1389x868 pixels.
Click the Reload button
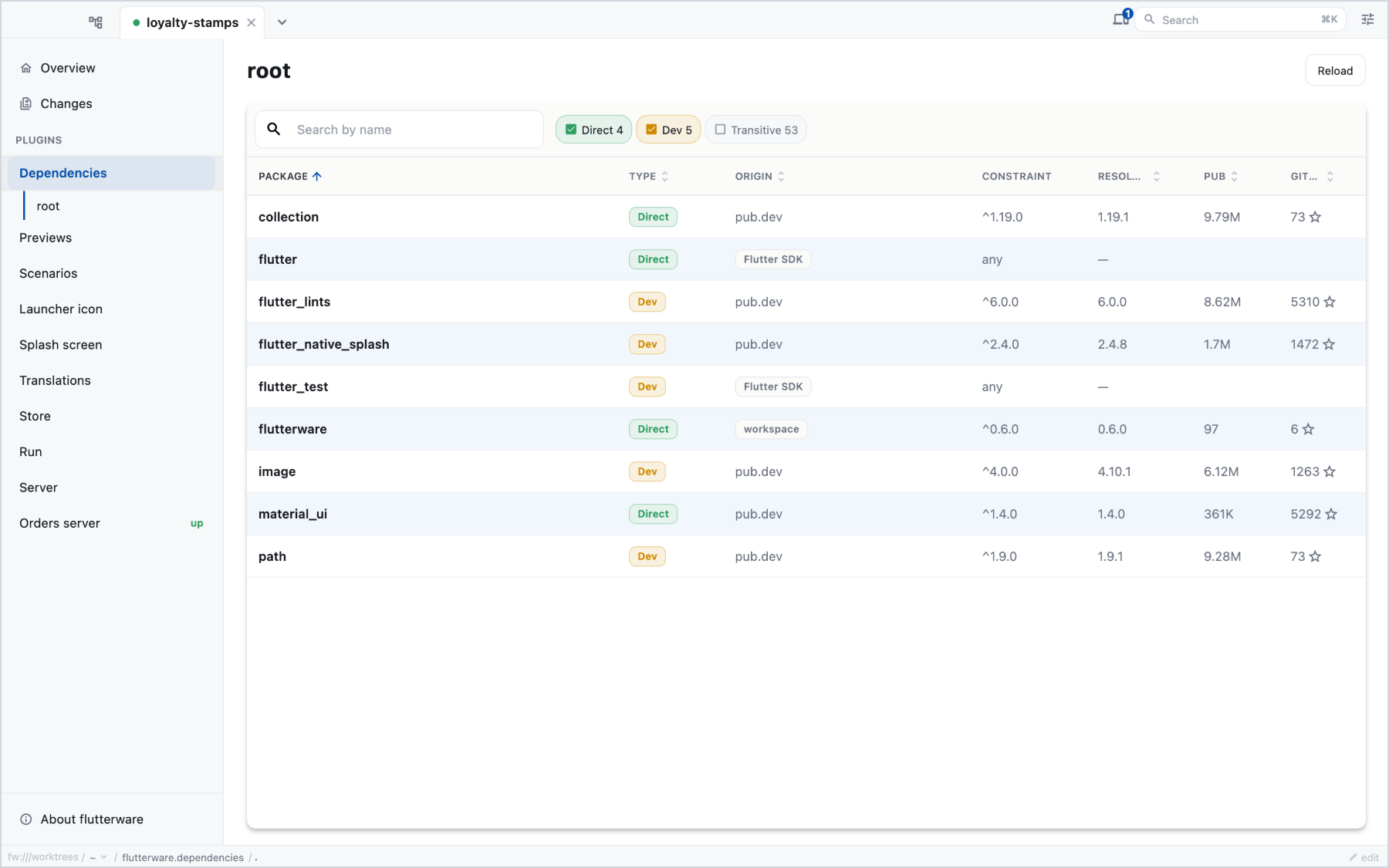coord(1335,70)
